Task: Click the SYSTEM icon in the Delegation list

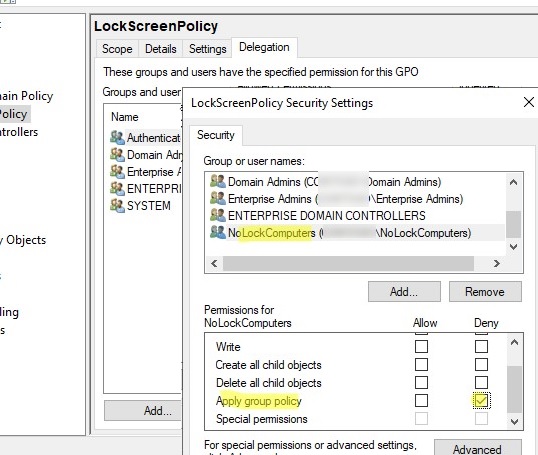Action: click(x=117, y=206)
